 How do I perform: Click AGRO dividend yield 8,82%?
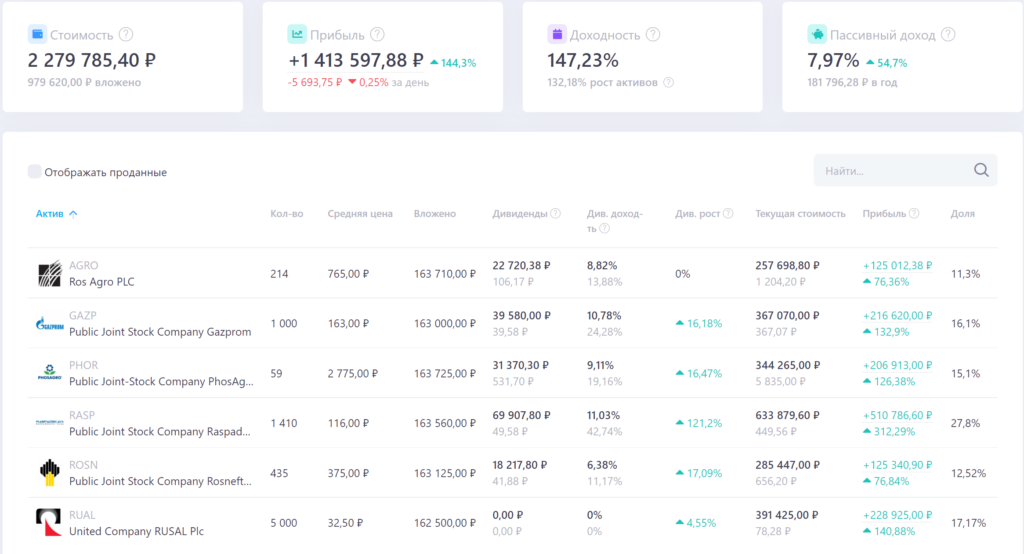tap(602, 265)
